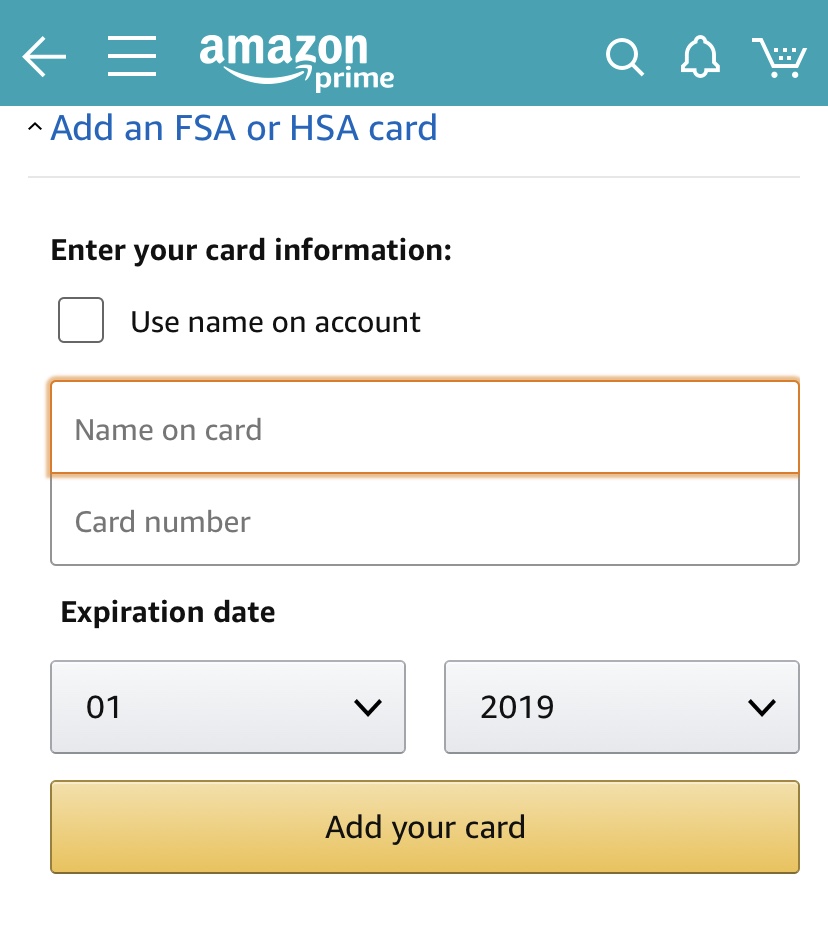Screen dimensions: 828x947
Task: Open notifications via the bell icon
Action: (700, 57)
